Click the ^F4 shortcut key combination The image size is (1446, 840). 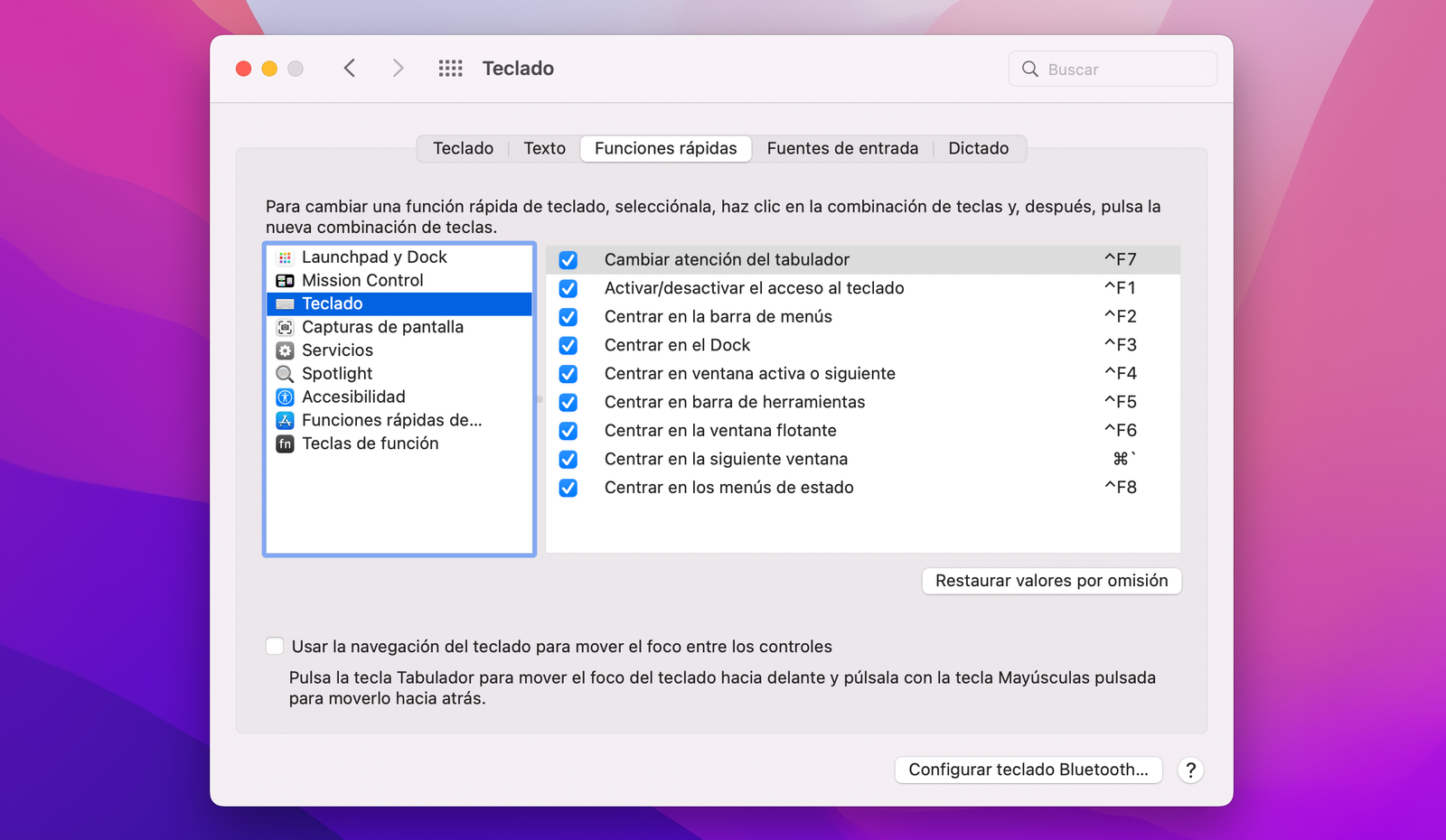(x=1121, y=373)
